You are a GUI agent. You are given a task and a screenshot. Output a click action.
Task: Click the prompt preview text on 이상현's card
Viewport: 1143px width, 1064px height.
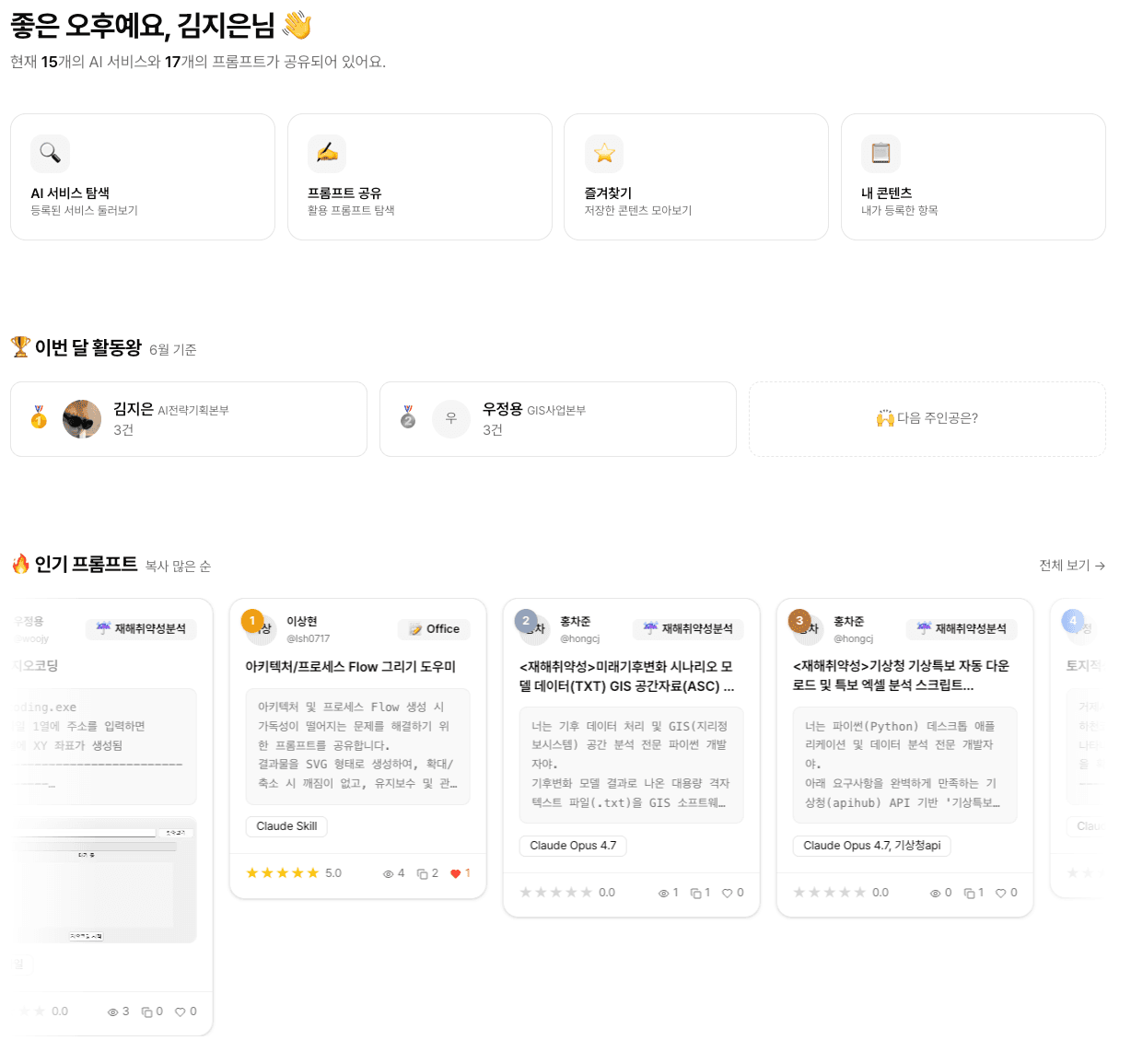357,746
